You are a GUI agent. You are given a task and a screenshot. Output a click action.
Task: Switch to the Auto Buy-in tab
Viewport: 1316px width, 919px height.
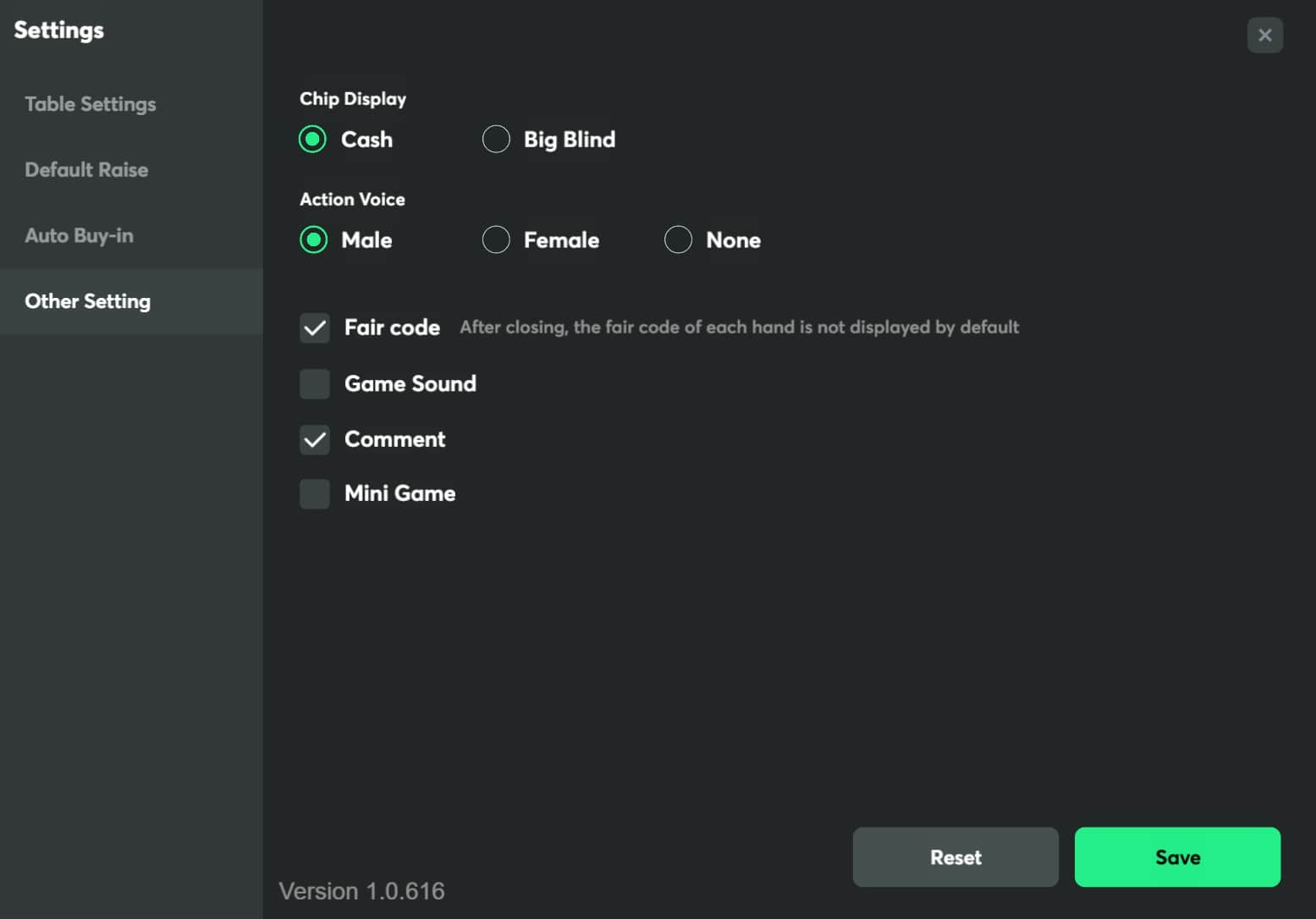pyautogui.click(x=80, y=236)
